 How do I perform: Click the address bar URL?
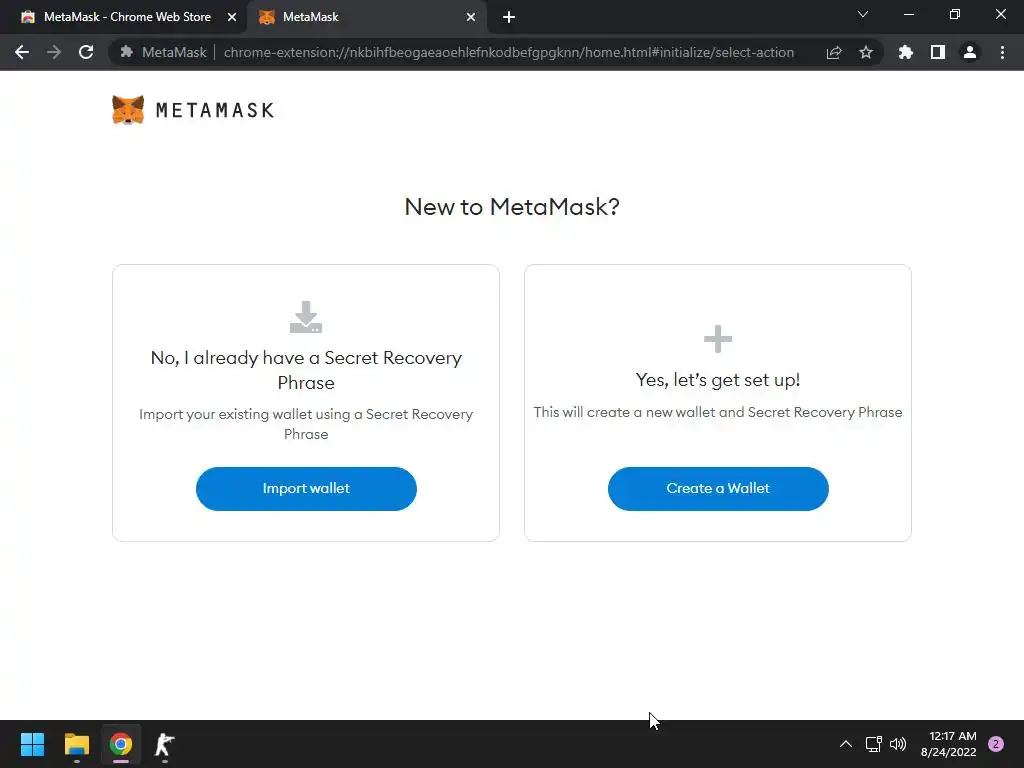pos(509,52)
